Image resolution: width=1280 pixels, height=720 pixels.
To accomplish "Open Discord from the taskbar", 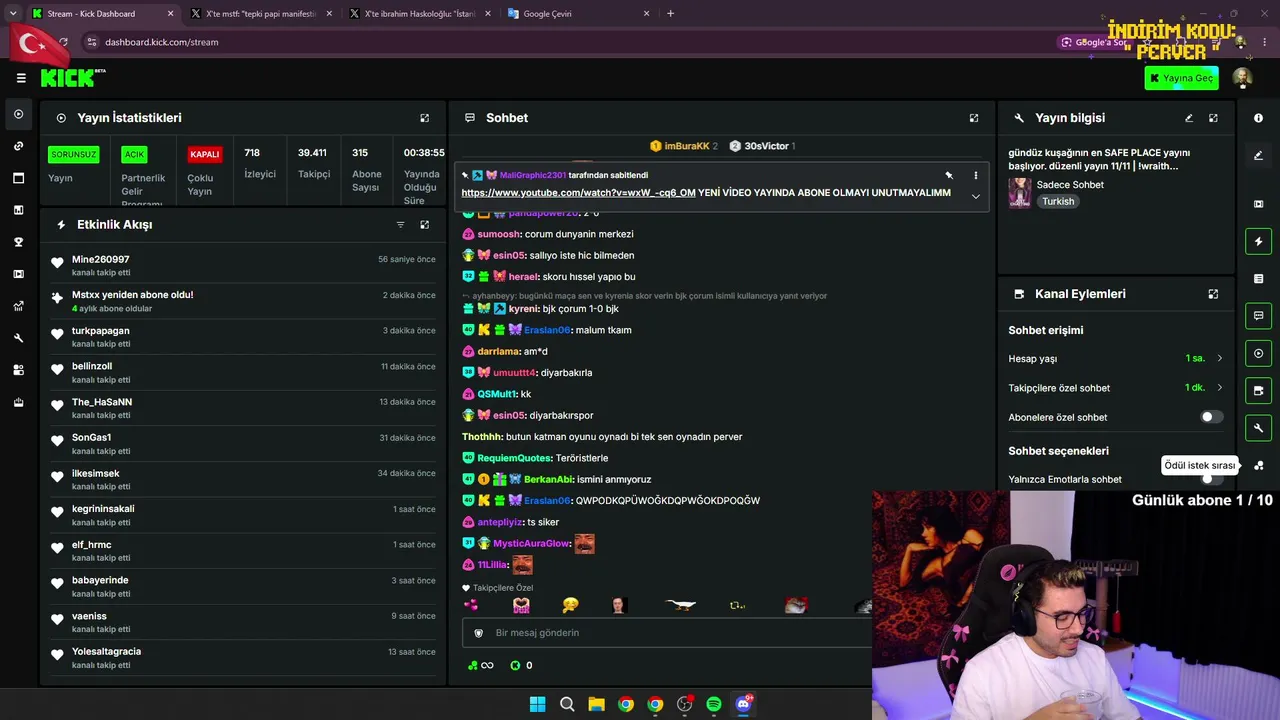I will coord(743,704).
